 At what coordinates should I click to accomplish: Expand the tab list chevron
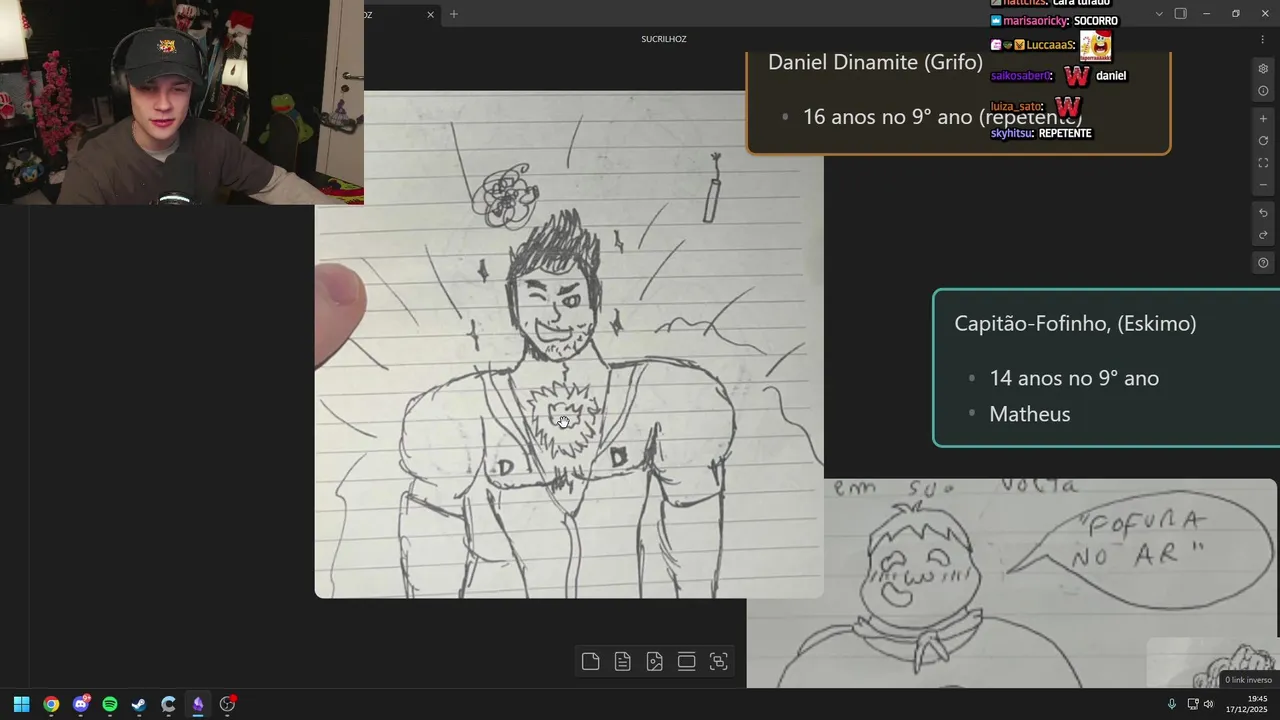coord(1159,14)
